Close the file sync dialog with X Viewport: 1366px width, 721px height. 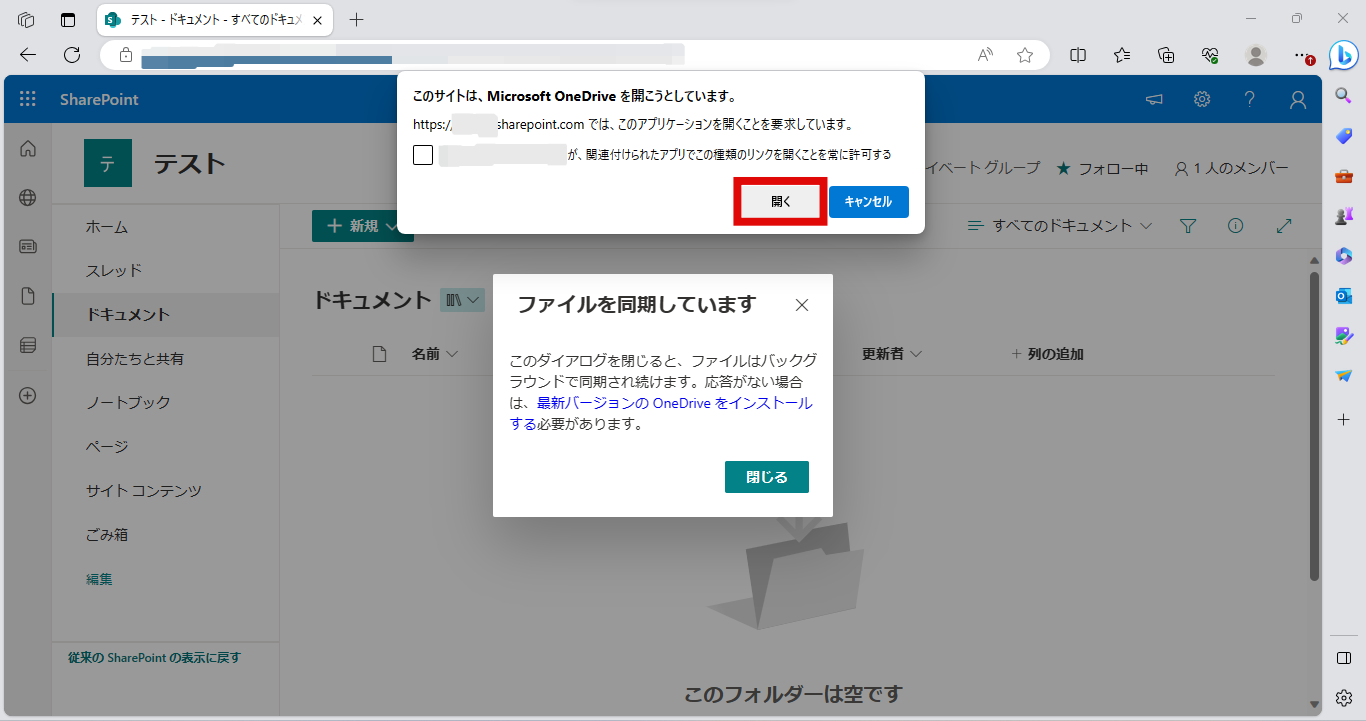tap(801, 305)
